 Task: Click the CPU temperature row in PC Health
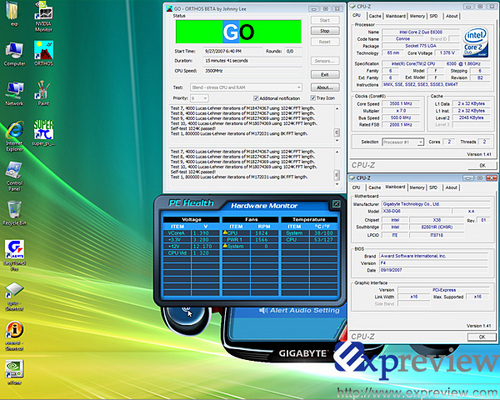pos(309,240)
